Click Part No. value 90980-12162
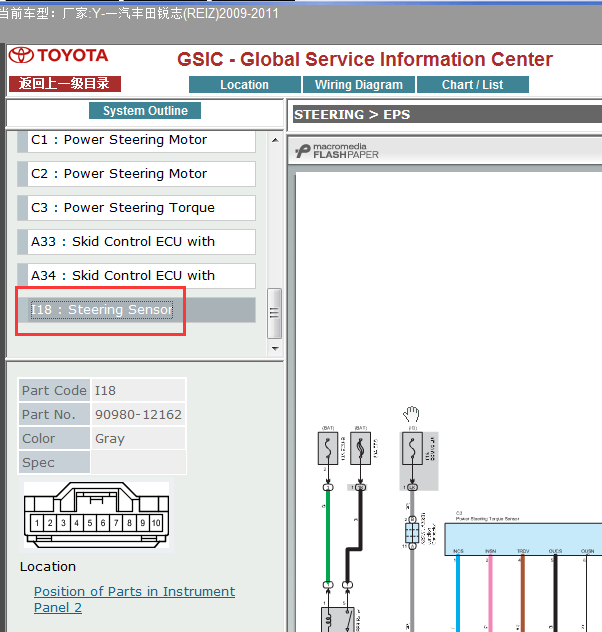602x632 pixels. pyautogui.click(x=138, y=414)
